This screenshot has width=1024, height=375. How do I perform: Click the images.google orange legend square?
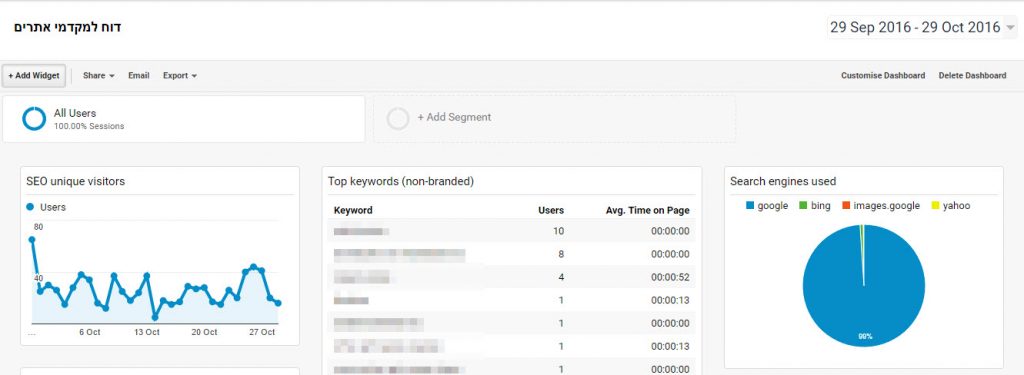click(846, 206)
